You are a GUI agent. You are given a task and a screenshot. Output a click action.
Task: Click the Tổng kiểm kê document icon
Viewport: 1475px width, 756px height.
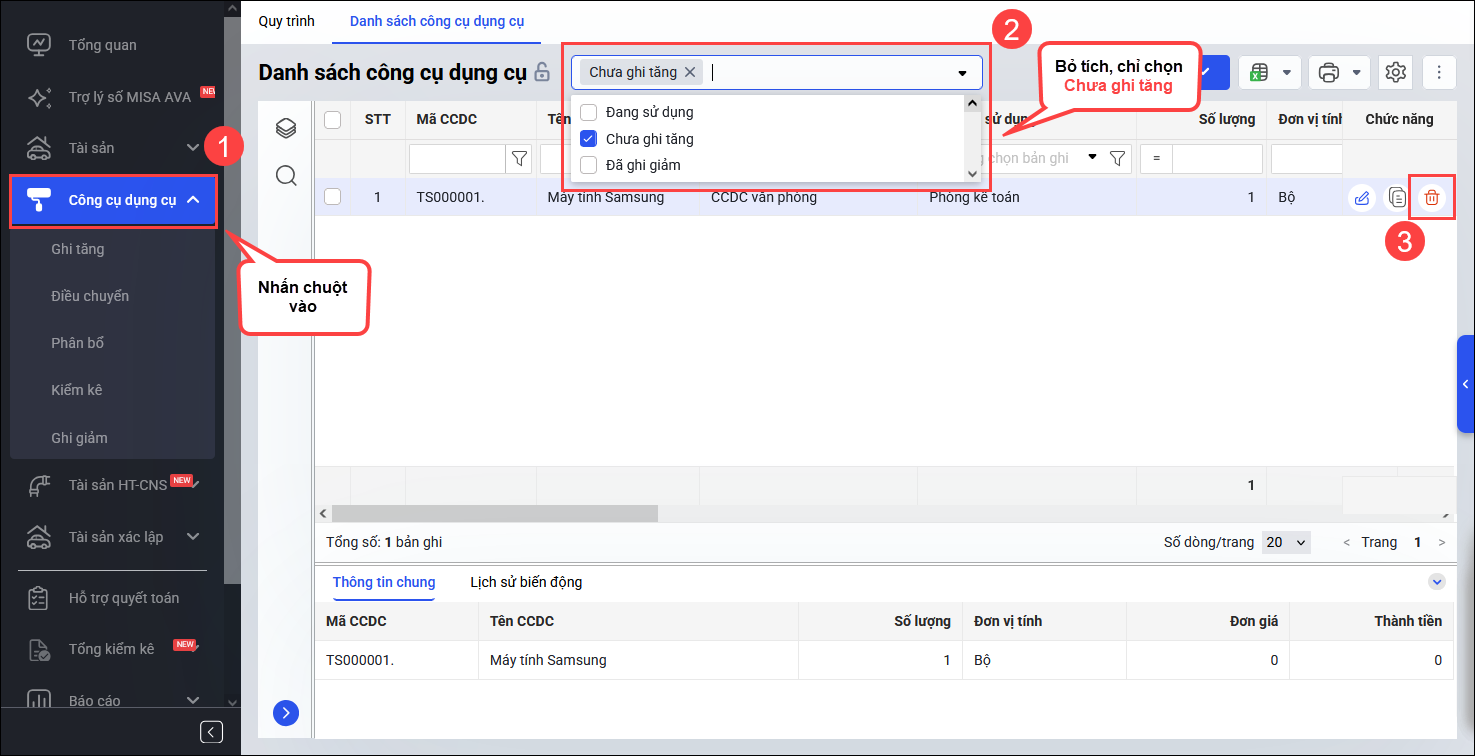tap(39, 649)
